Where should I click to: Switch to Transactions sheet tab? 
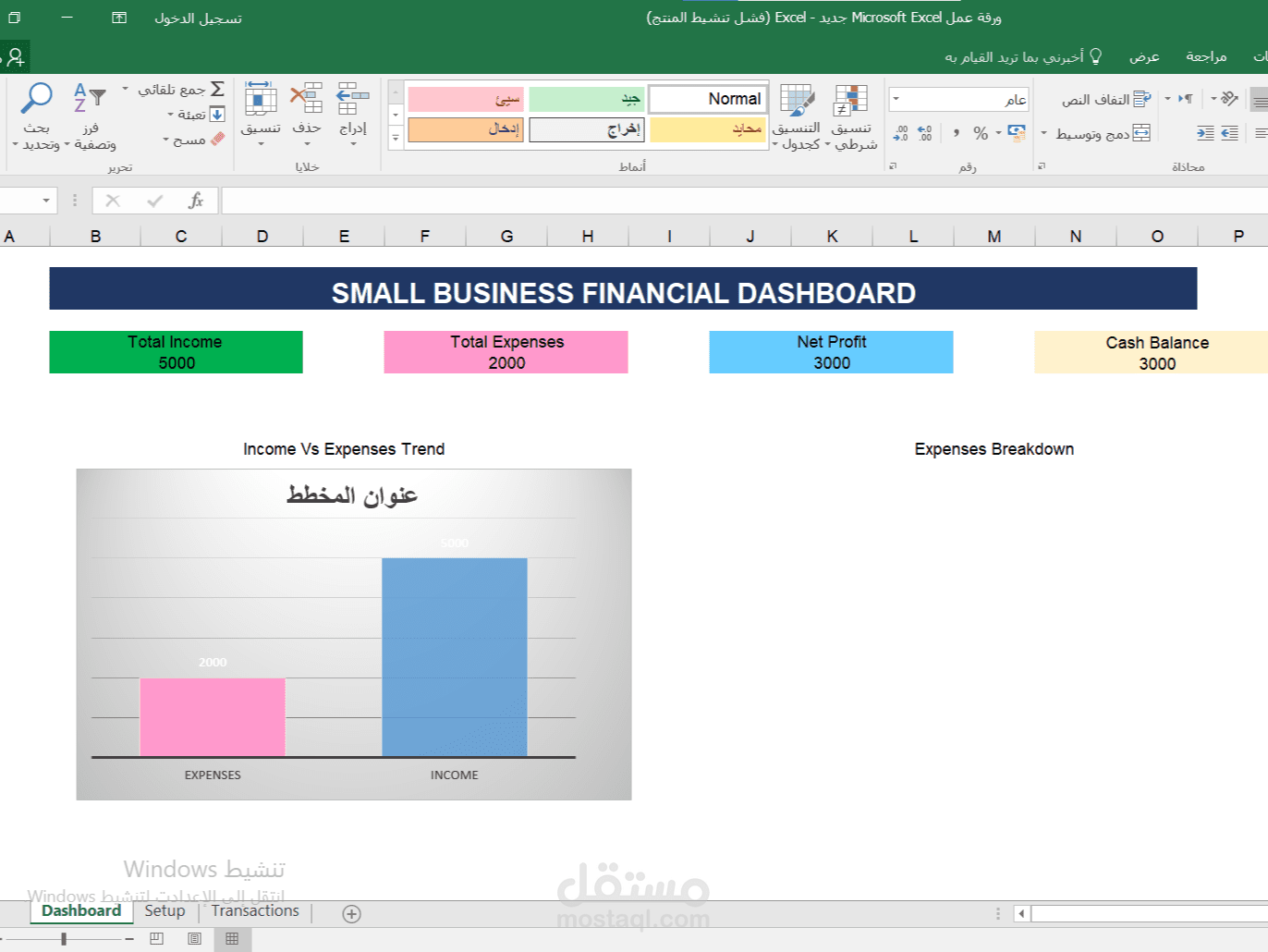(x=255, y=911)
